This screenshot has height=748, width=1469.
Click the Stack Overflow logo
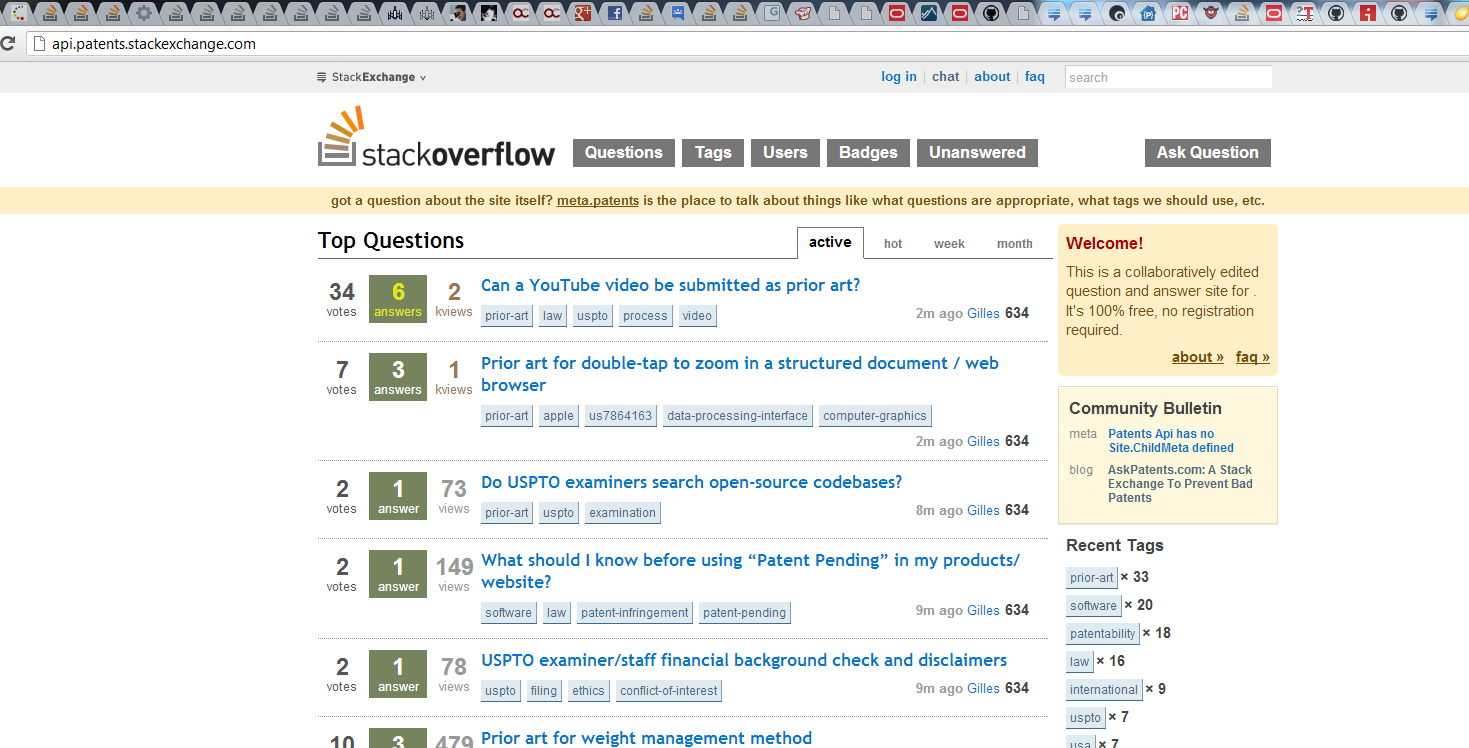436,138
